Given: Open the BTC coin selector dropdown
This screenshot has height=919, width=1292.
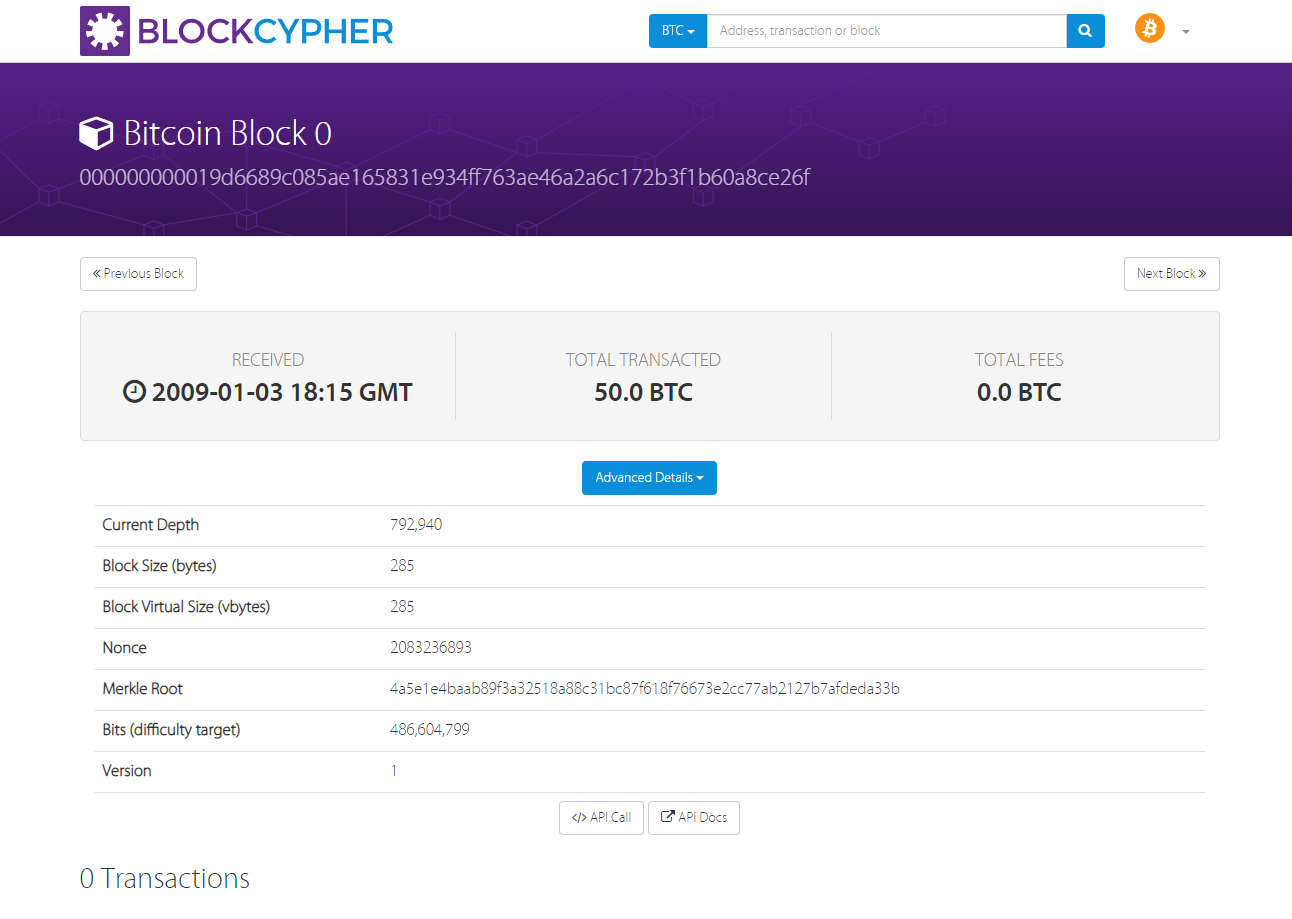Looking at the screenshot, I should [678, 31].
